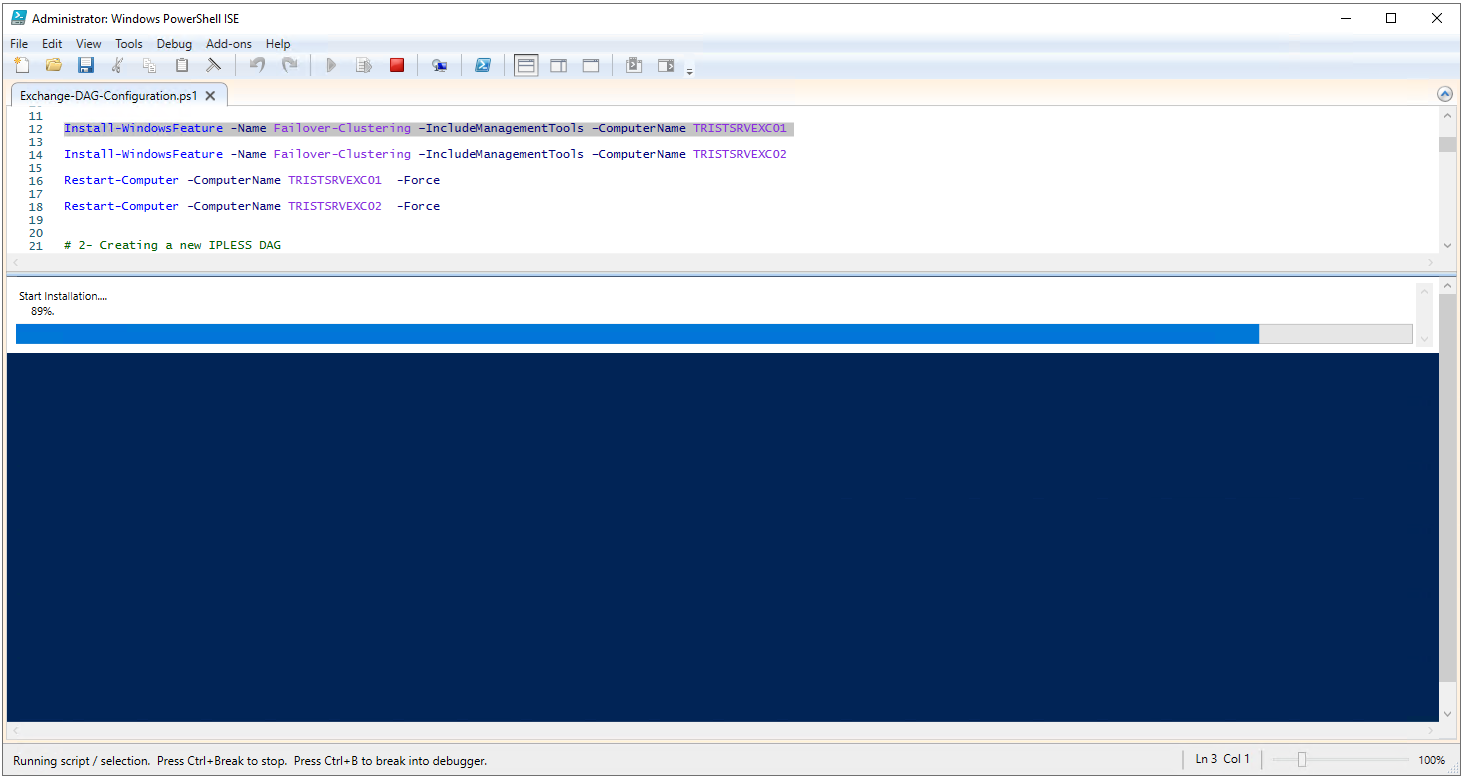Viewport: 1463px width, 777px height.
Task: Show script pane maximized layout icon
Action: point(591,65)
